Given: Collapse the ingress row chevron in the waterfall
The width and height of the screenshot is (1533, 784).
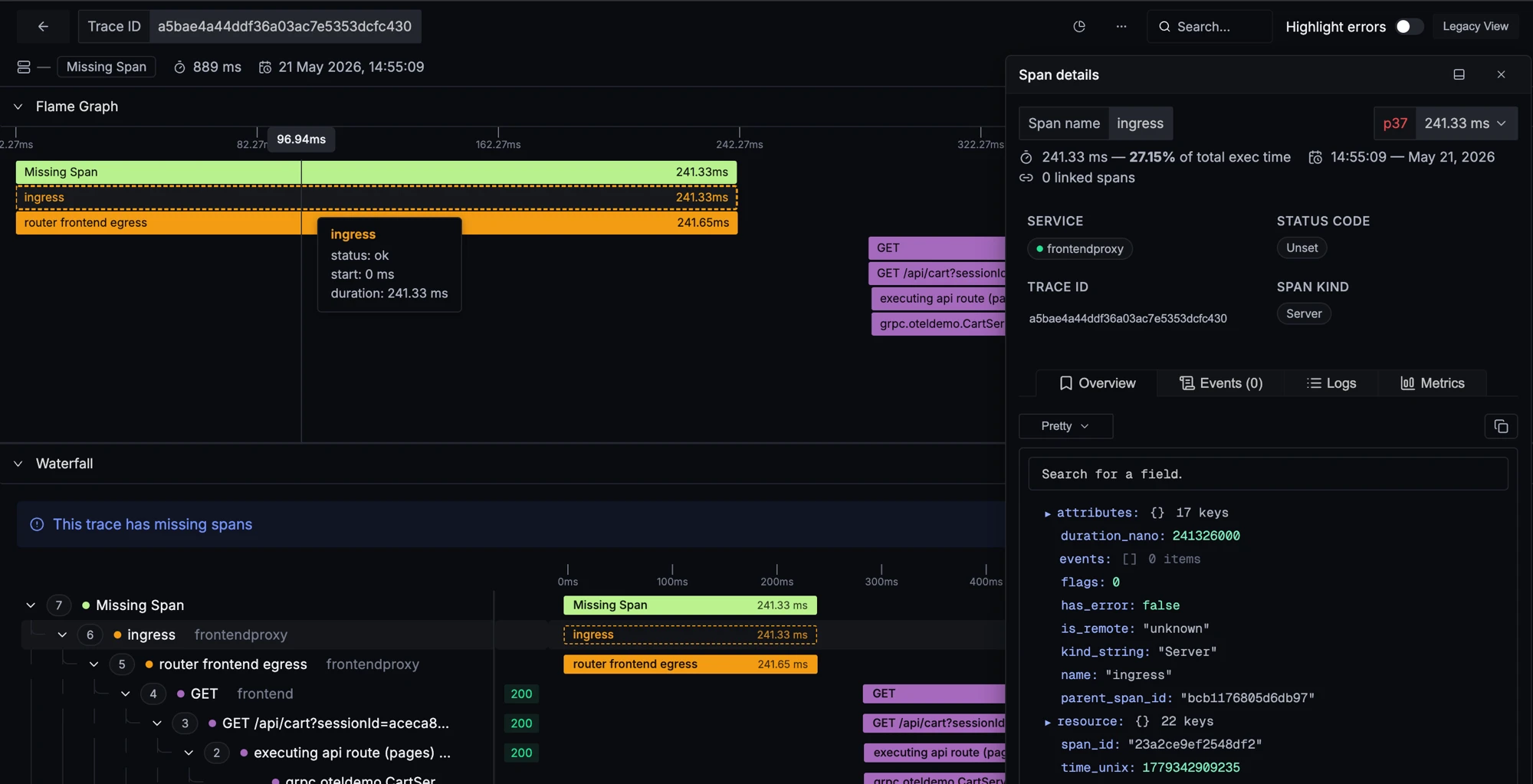Looking at the screenshot, I should (x=62, y=635).
